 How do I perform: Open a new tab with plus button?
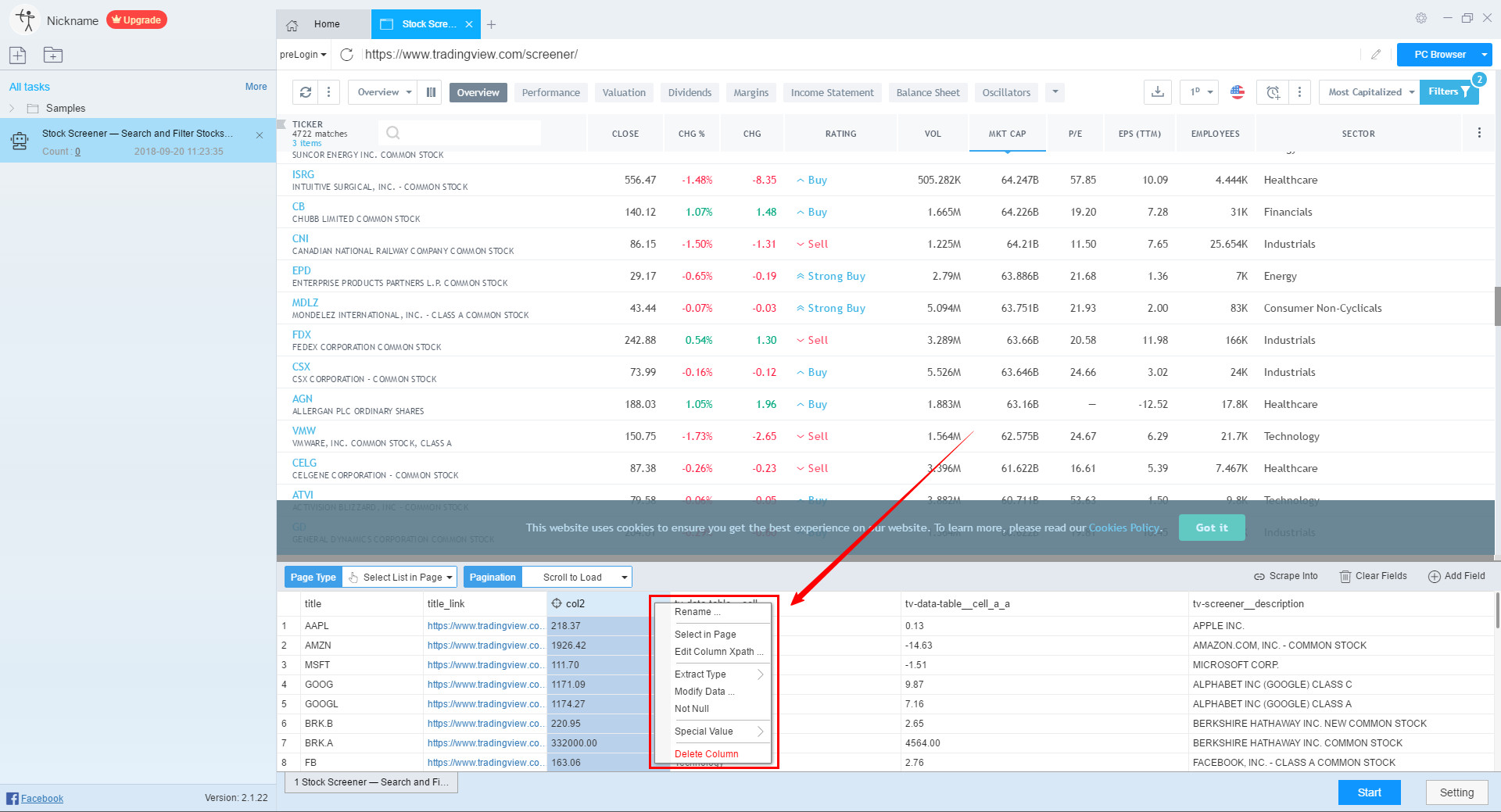coord(491,24)
